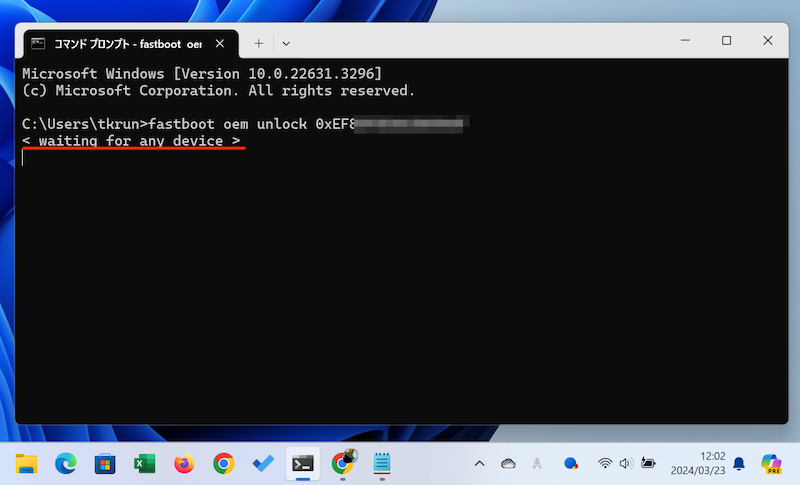This screenshot has width=800, height=485.
Task: Open the terminal new tab dropdown menu
Action: (x=286, y=43)
